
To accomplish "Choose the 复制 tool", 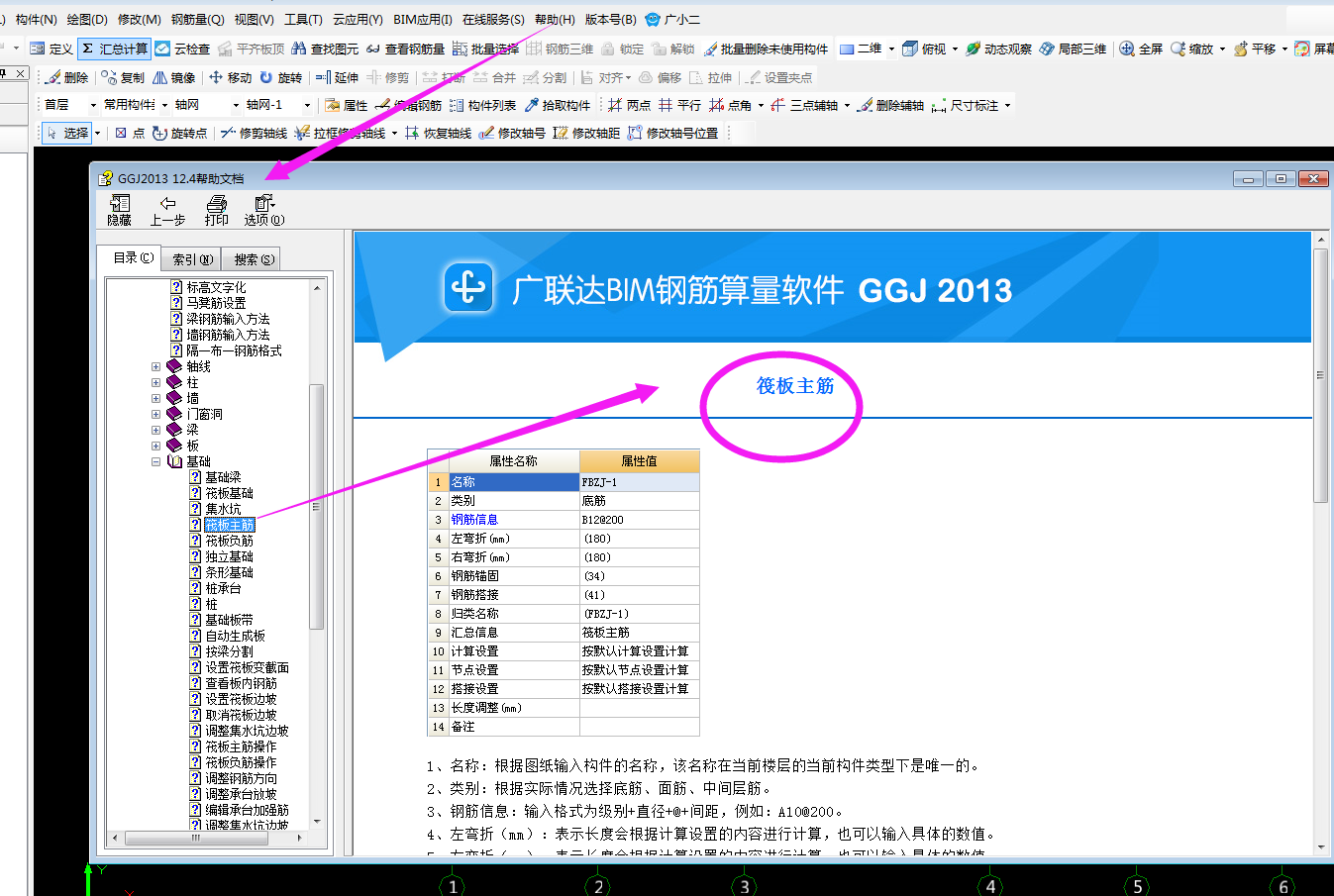I will (123, 77).
